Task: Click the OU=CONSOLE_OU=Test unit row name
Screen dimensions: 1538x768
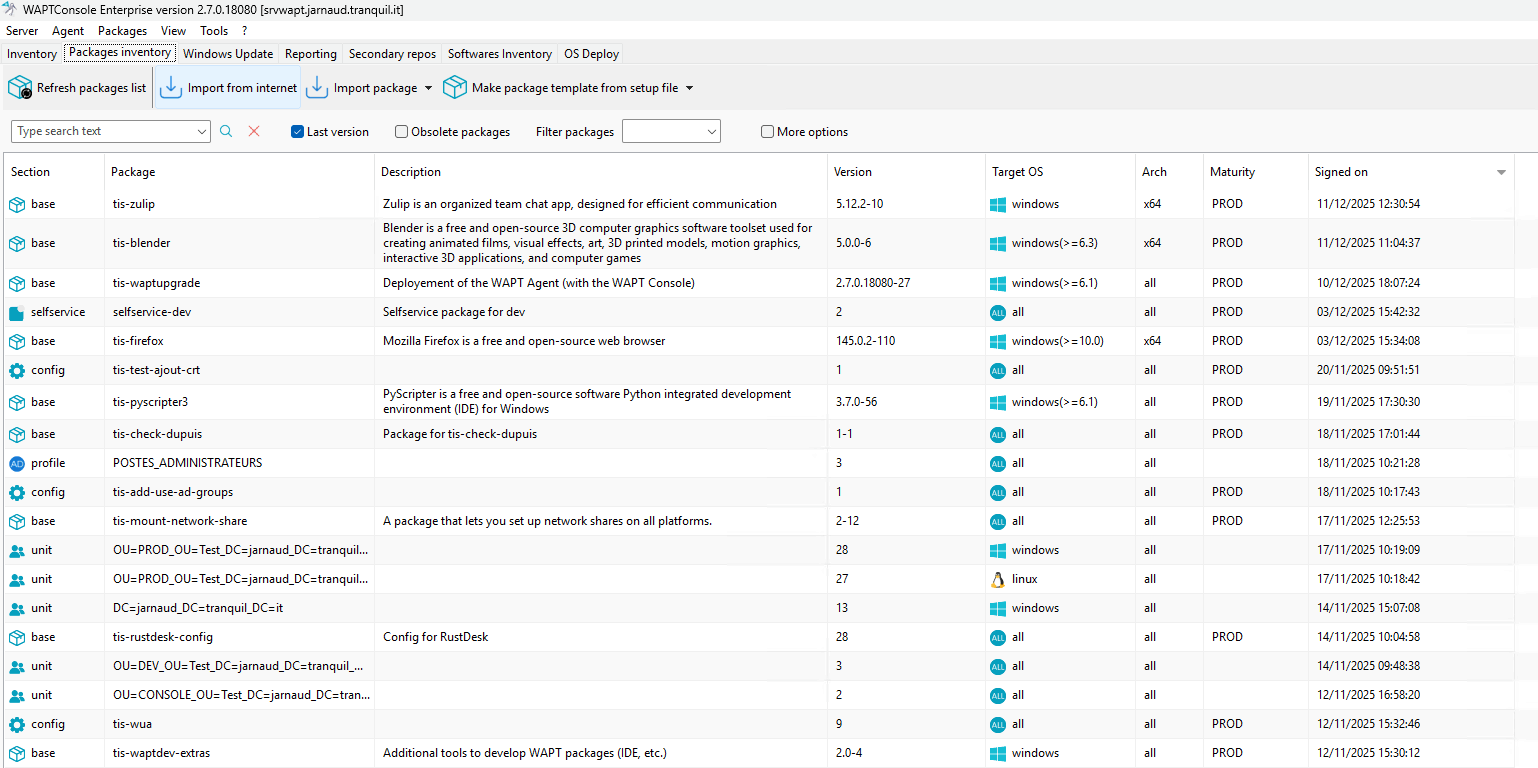Action: pos(241,695)
